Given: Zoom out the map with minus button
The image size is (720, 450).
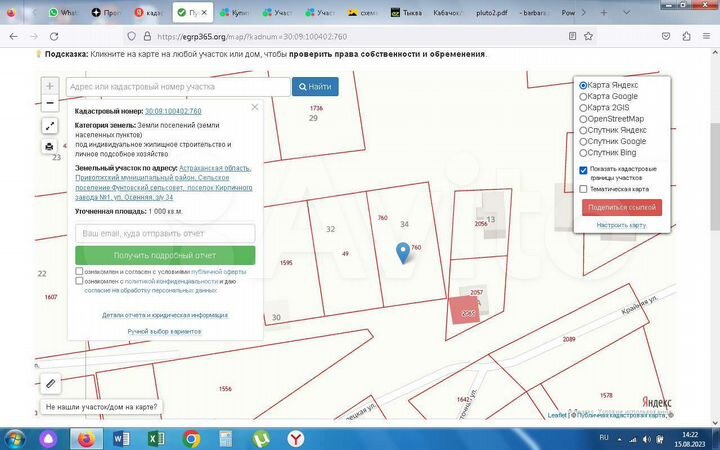Looking at the screenshot, I should coord(50,103).
